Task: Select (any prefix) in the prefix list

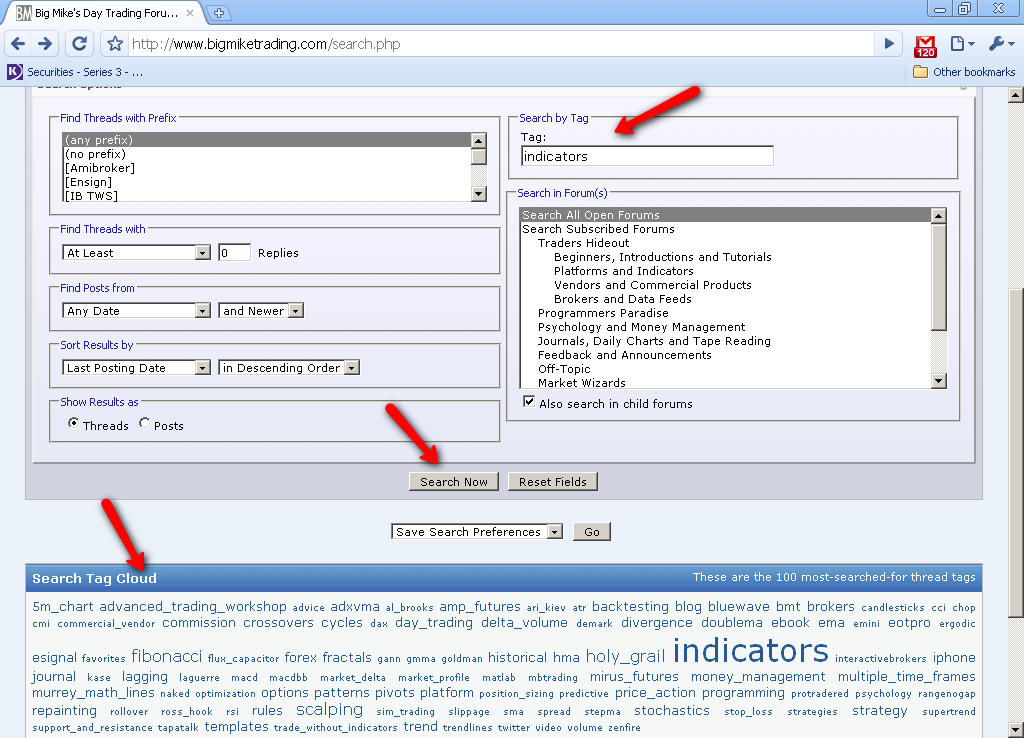Action: (x=267, y=140)
